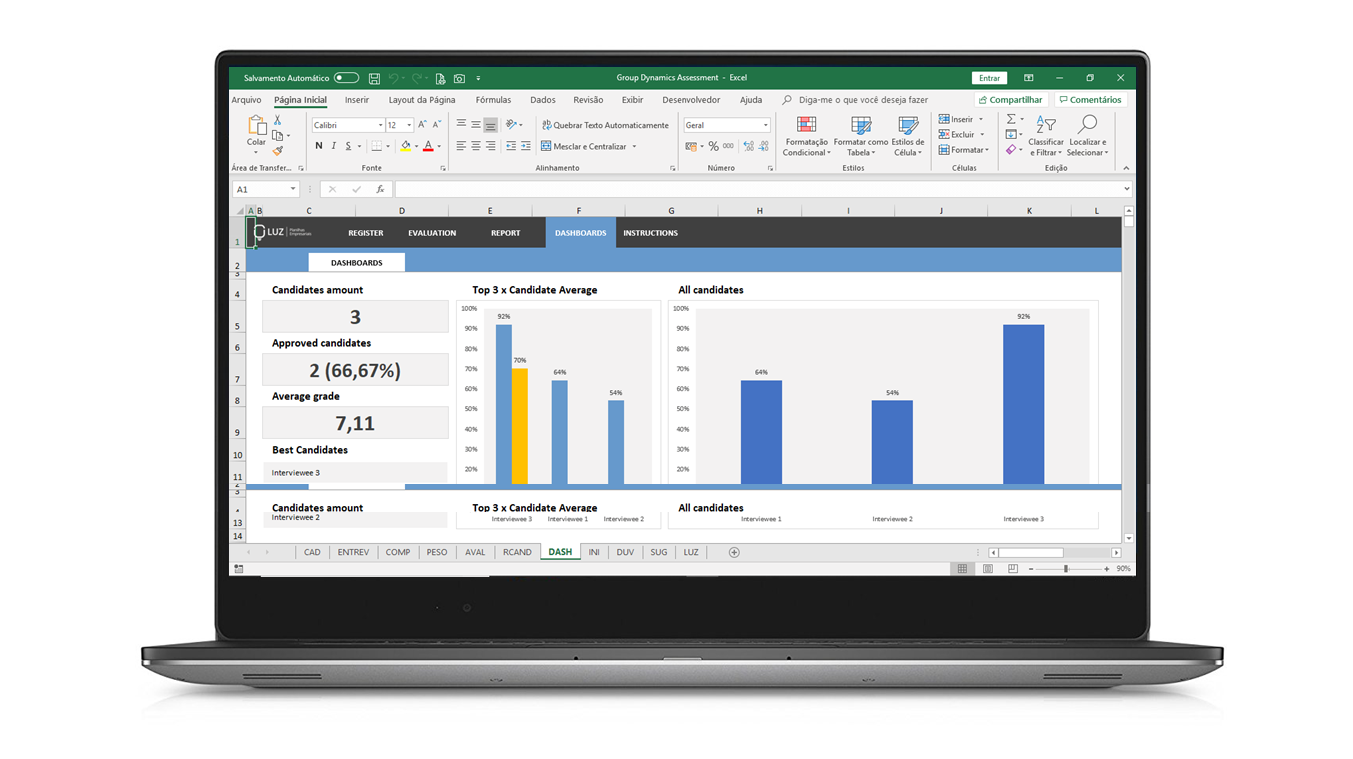Click the AutoSum (Σ) icon

click(x=1013, y=118)
